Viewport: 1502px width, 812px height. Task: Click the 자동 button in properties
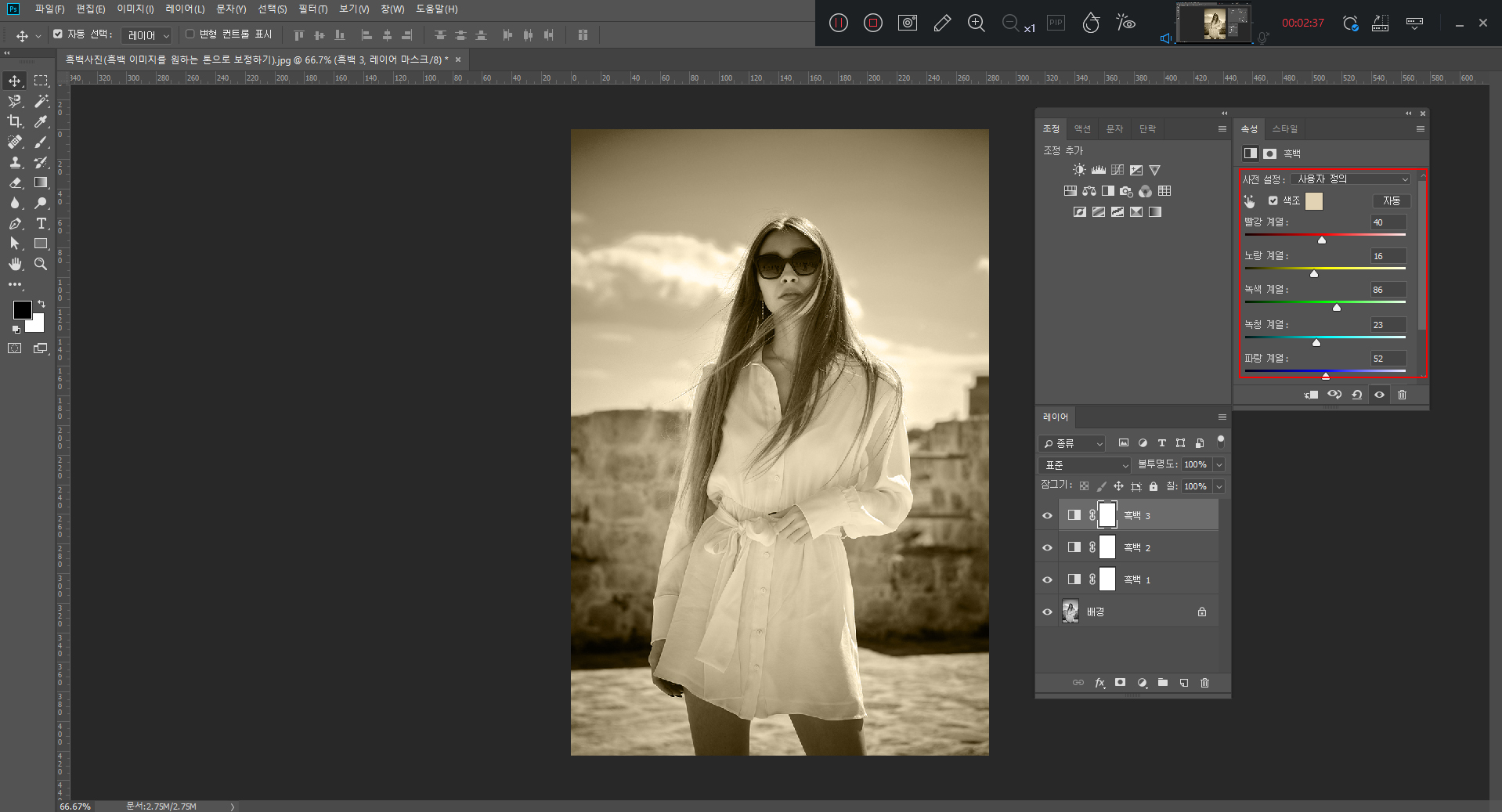point(1391,201)
